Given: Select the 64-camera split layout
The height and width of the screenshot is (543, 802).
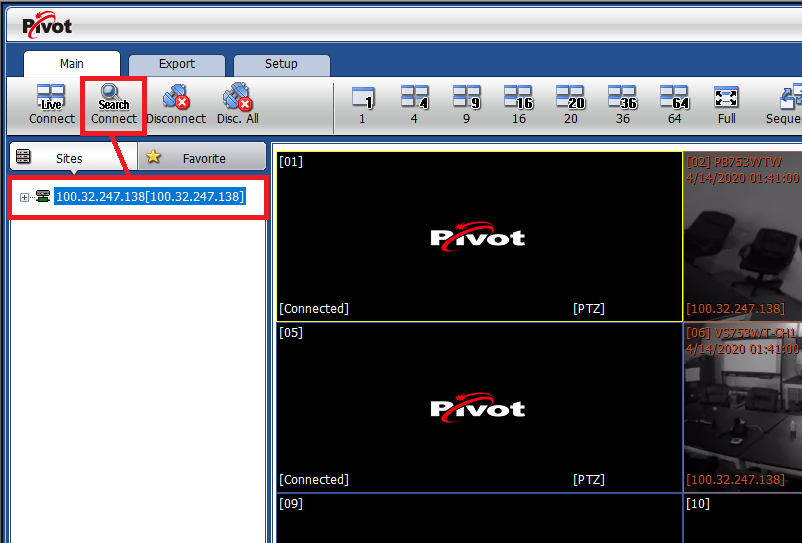Looking at the screenshot, I should (675, 105).
